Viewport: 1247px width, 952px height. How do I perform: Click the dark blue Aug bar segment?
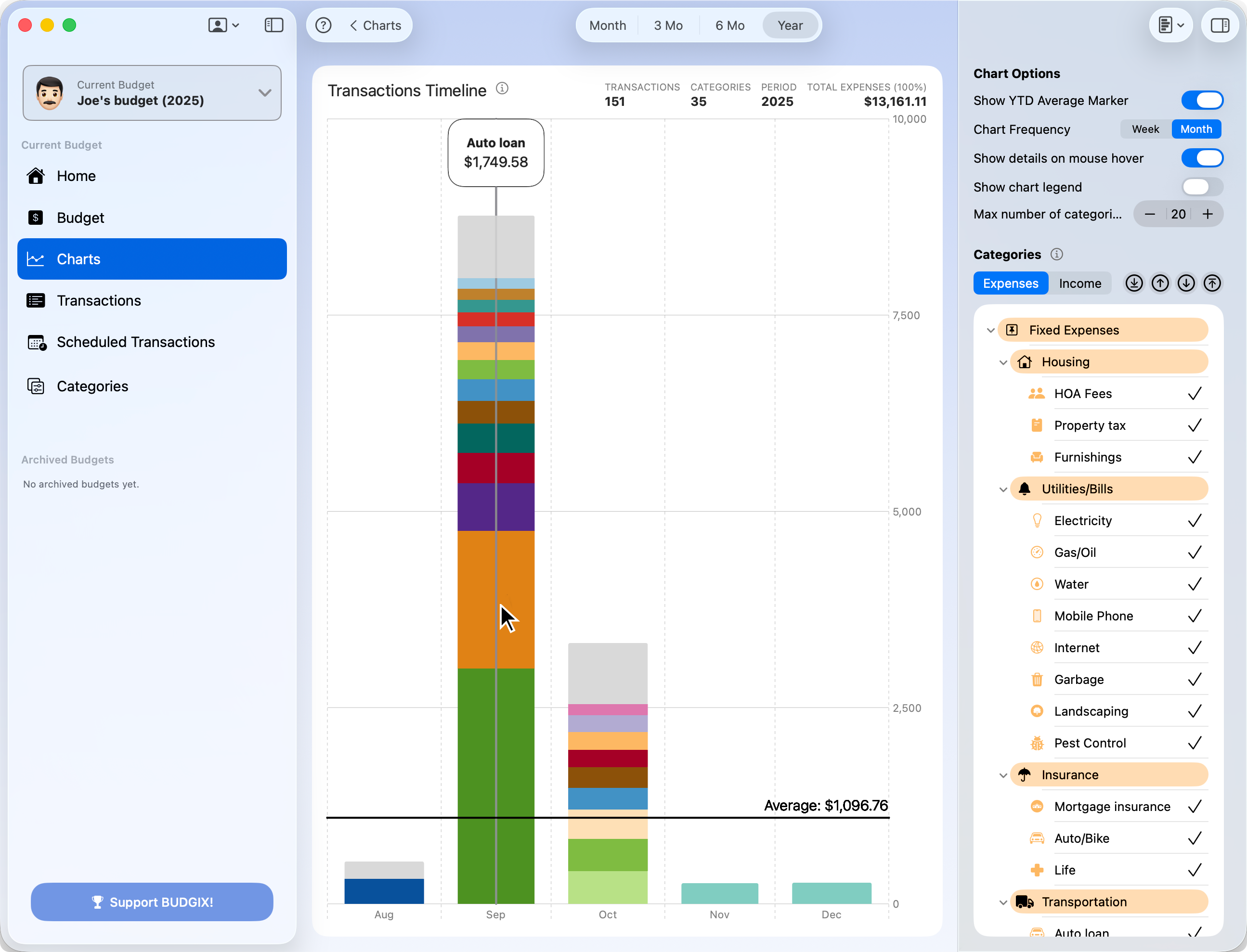384,890
